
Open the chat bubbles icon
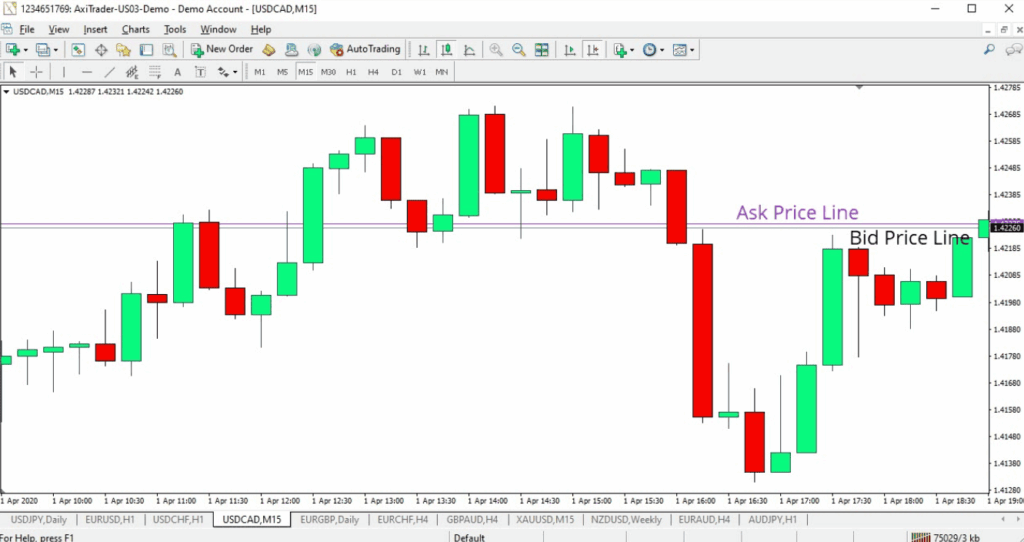click(1014, 50)
